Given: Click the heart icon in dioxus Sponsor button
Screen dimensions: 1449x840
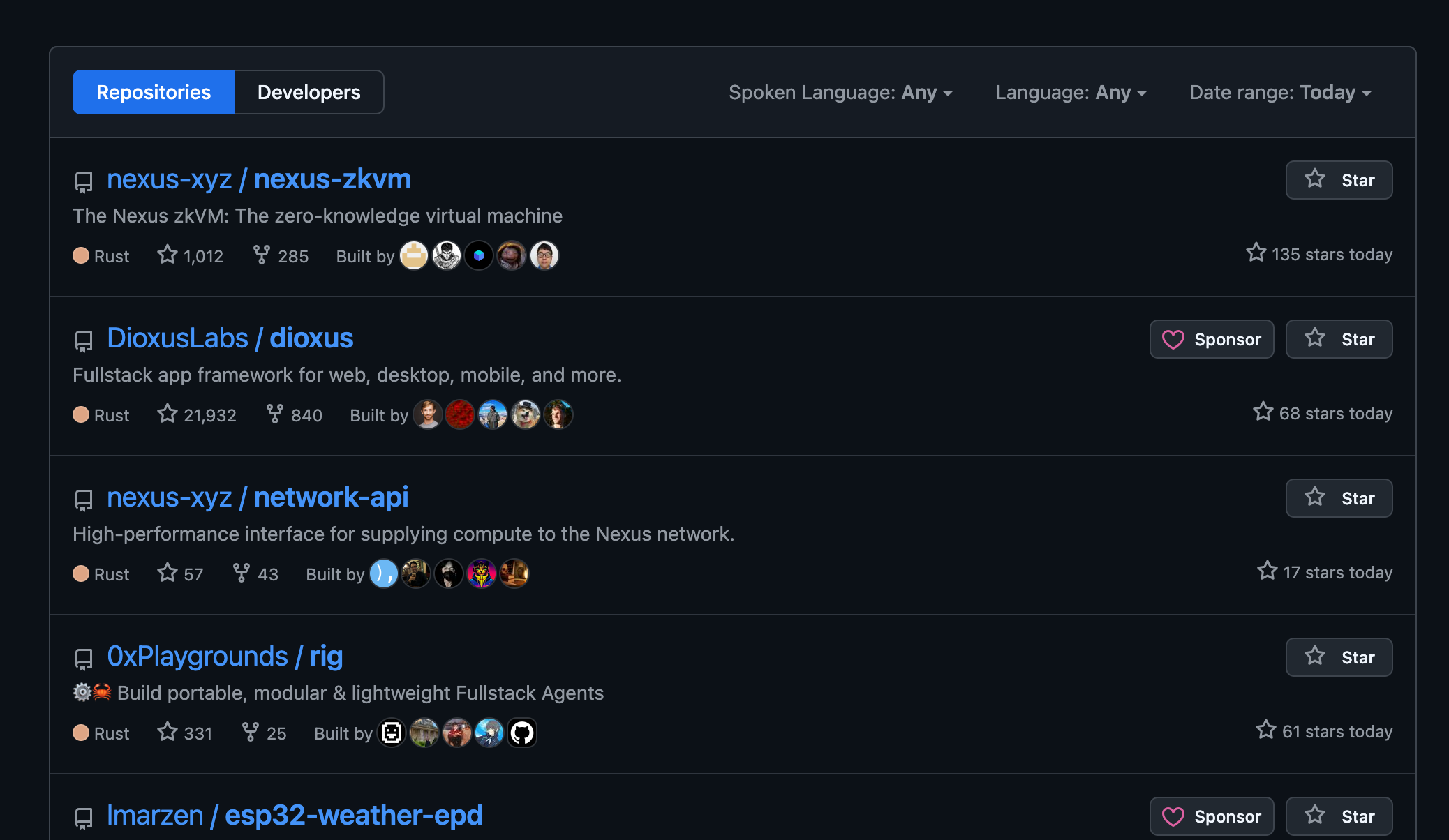Looking at the screenshot, I should (1173, 340).
